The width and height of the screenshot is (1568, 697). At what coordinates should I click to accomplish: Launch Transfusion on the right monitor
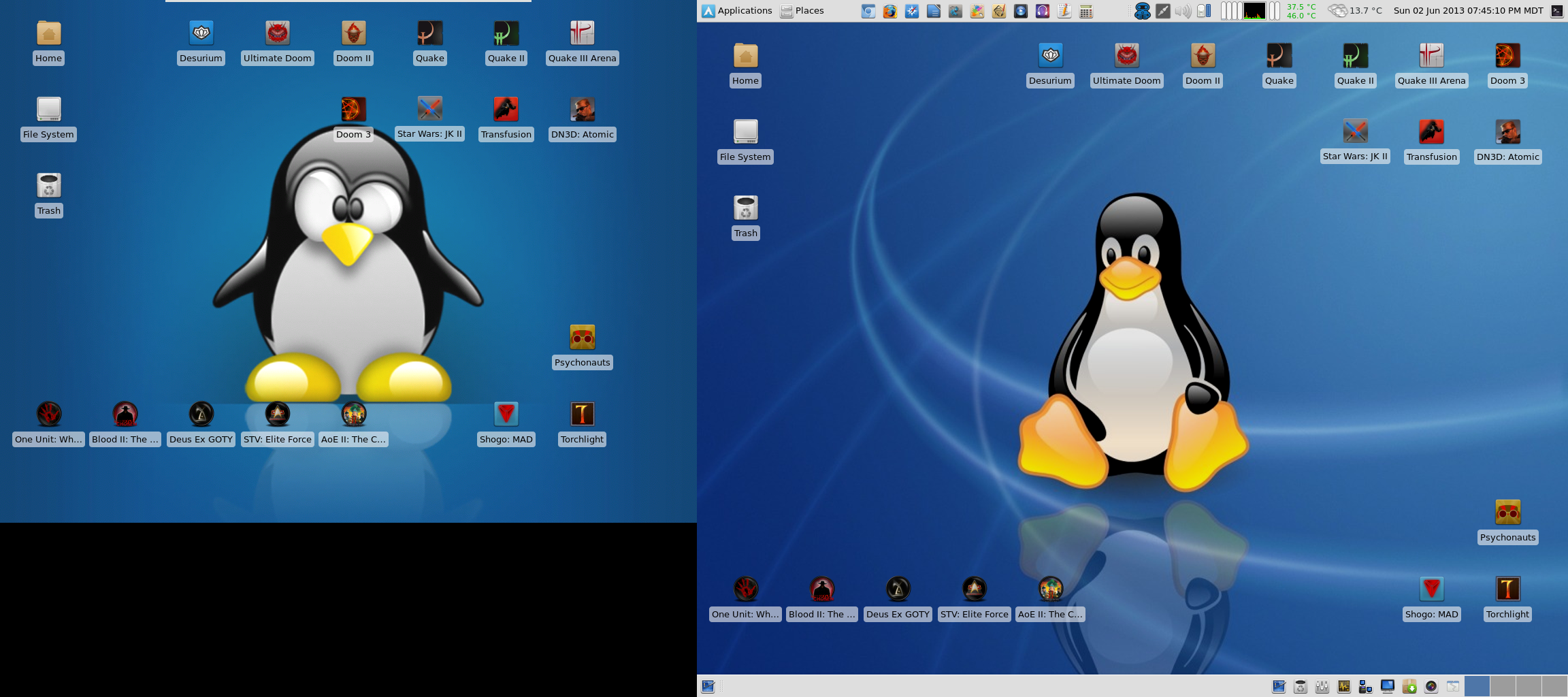coord(1432,142)
